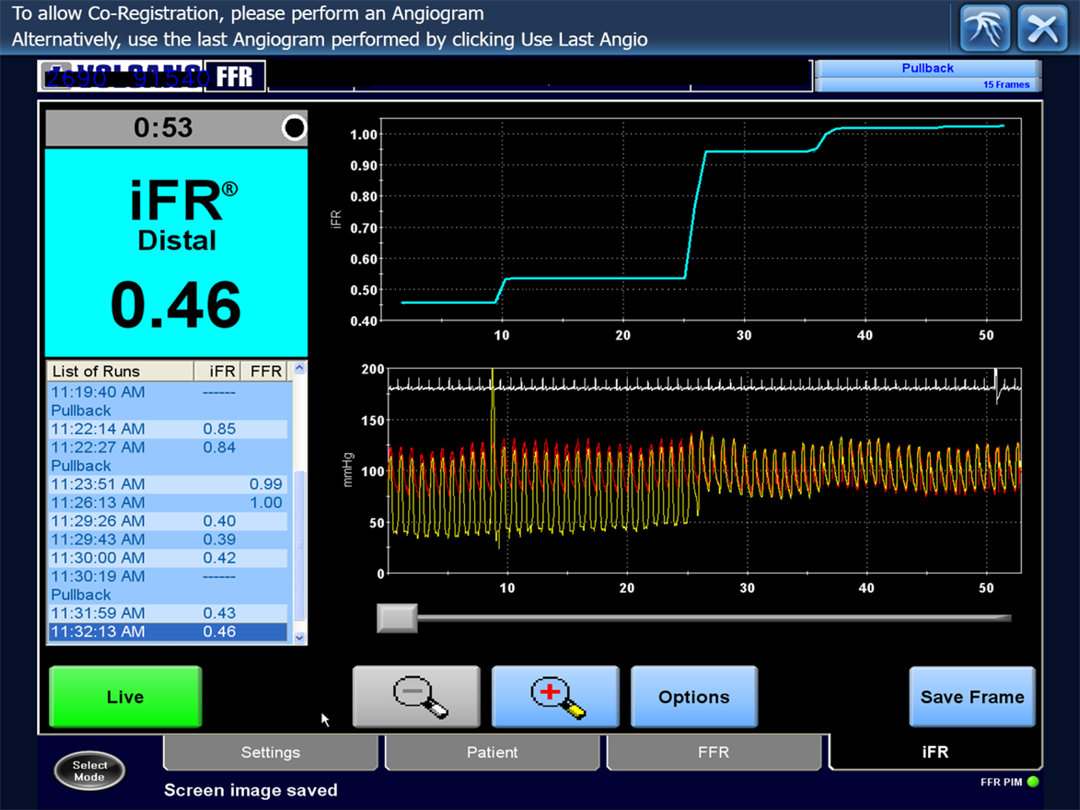Close the co-registration prompt with X
Image resolution: width=1080 pixels, height=810 pixels.
(x=1042, y=28)
